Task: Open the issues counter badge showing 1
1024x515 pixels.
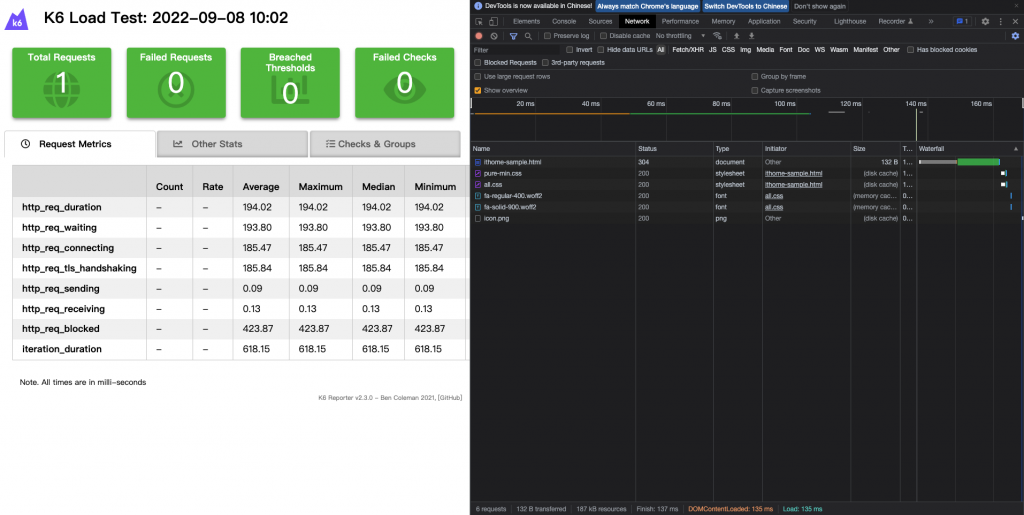Action: 963,22
